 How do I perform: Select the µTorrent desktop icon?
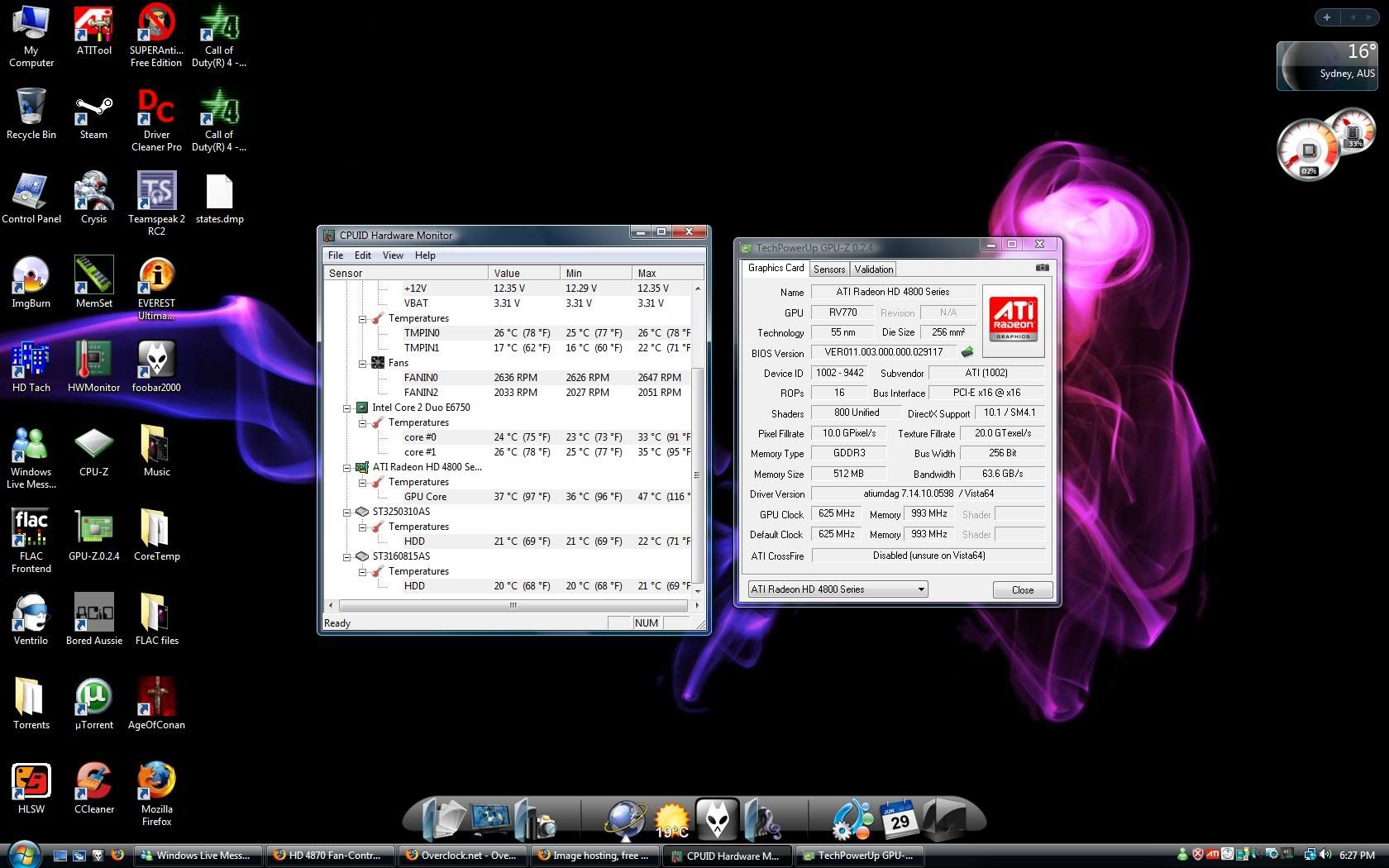(x=93, y=704)
